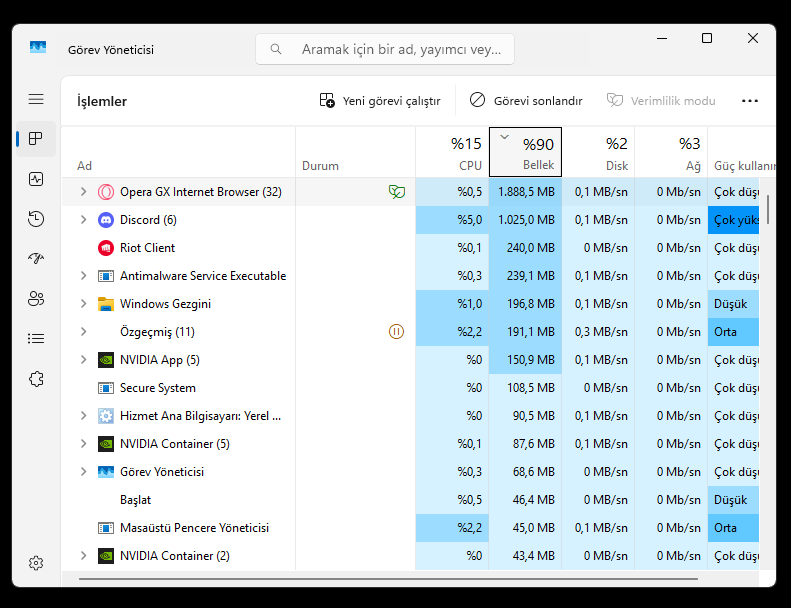Image resolution: width=791 pixels, height=608 pixels.
Task: Expand the NVIDIA App (5) group
Action: (84, 360)
